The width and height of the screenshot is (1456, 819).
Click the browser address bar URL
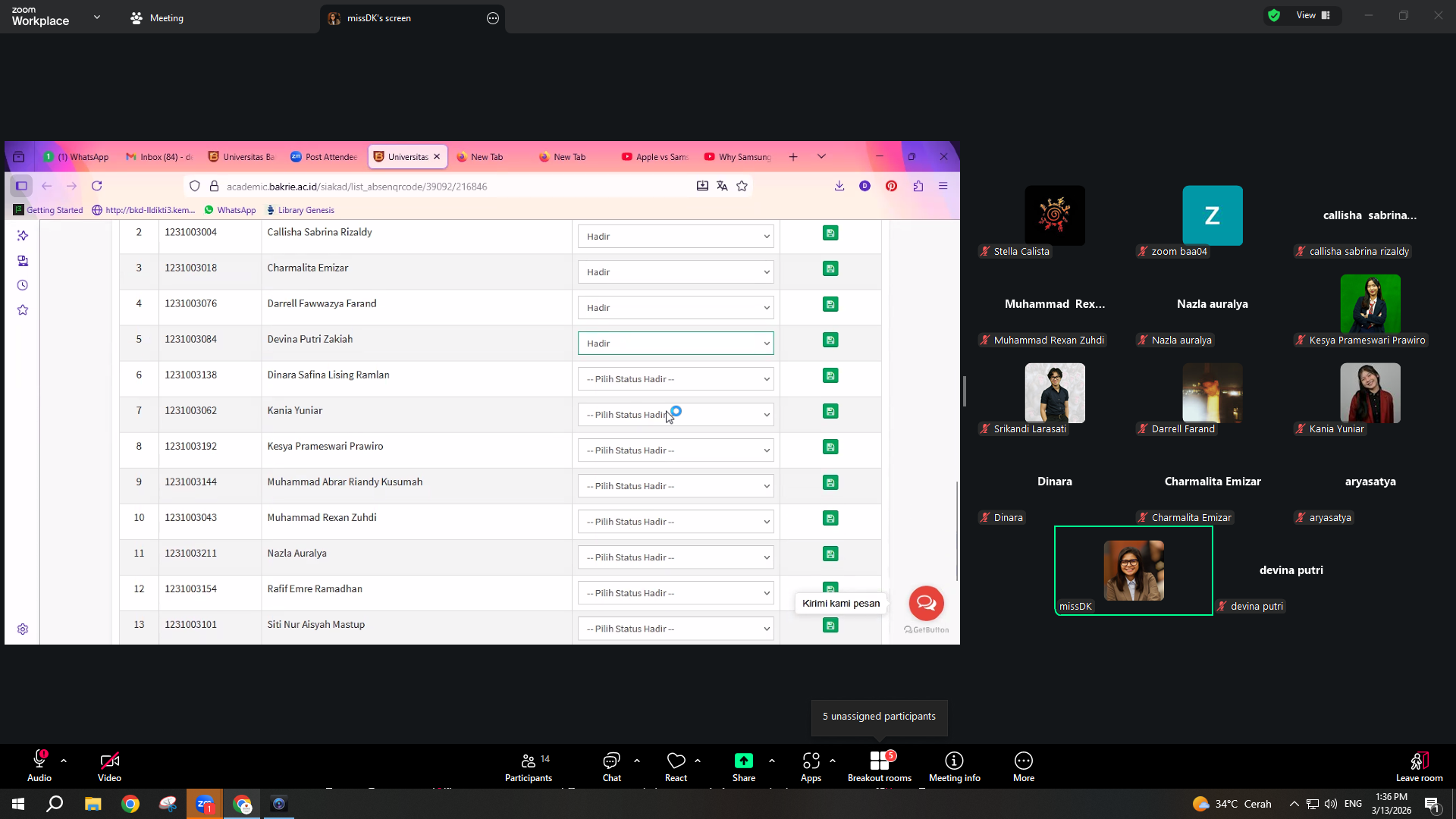pyautogui.click(x=356, y=187)
